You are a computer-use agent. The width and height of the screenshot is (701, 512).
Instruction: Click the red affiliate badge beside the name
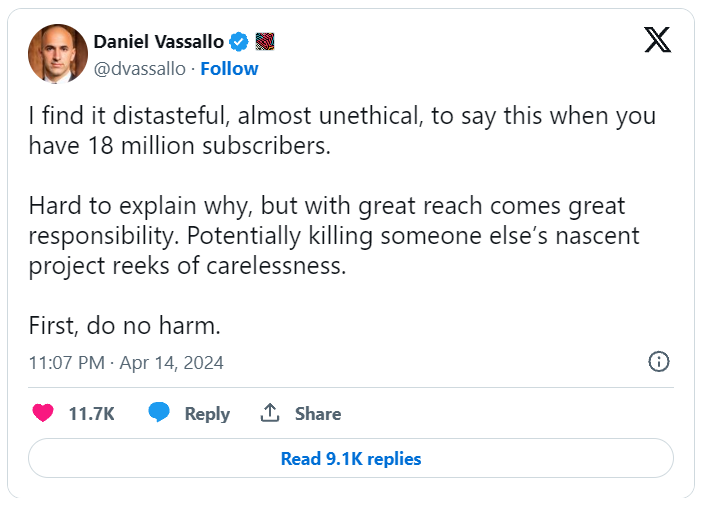(265, 42)
